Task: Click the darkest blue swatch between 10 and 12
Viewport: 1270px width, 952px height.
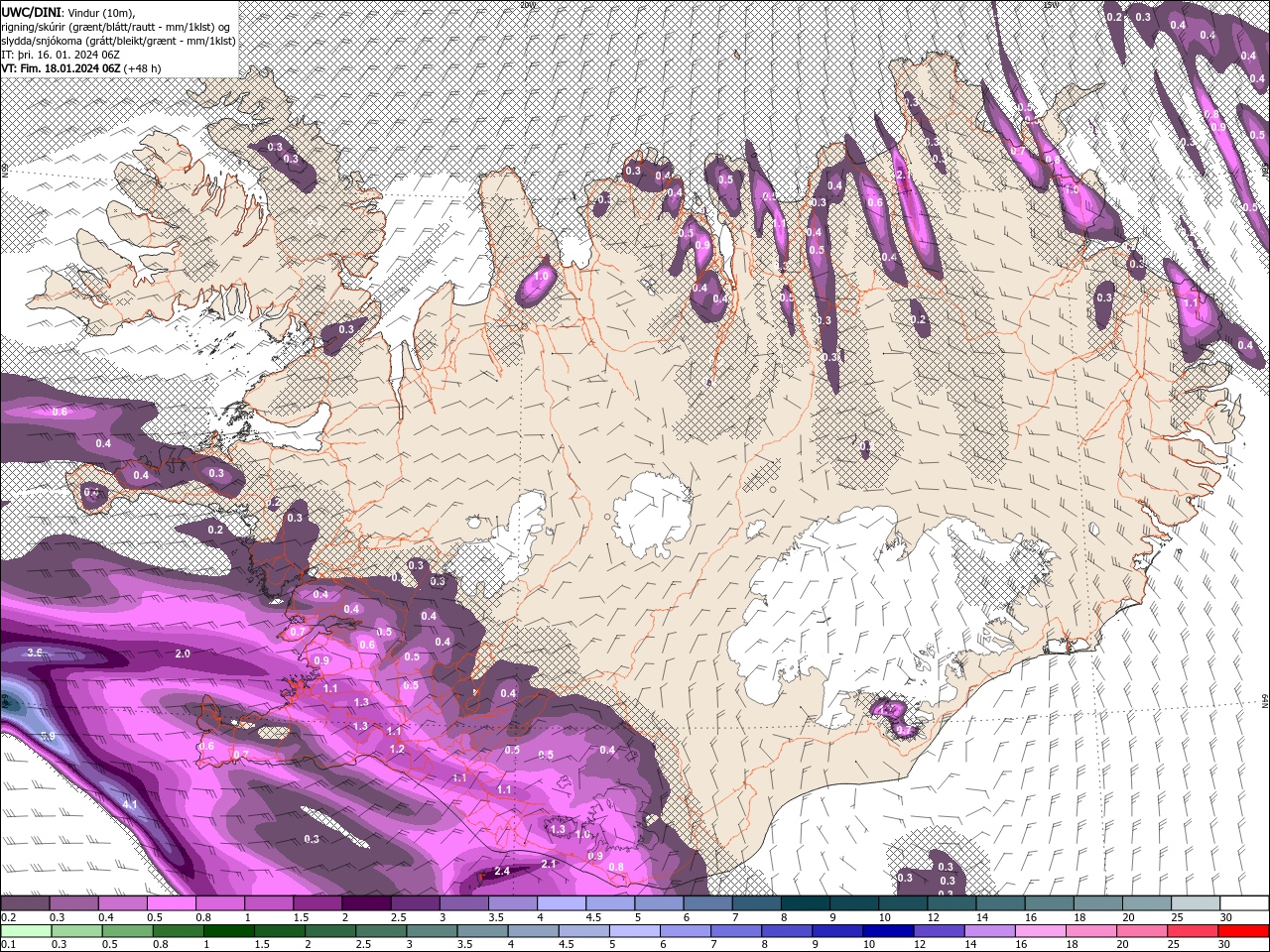Action: [x=886, y=931]
